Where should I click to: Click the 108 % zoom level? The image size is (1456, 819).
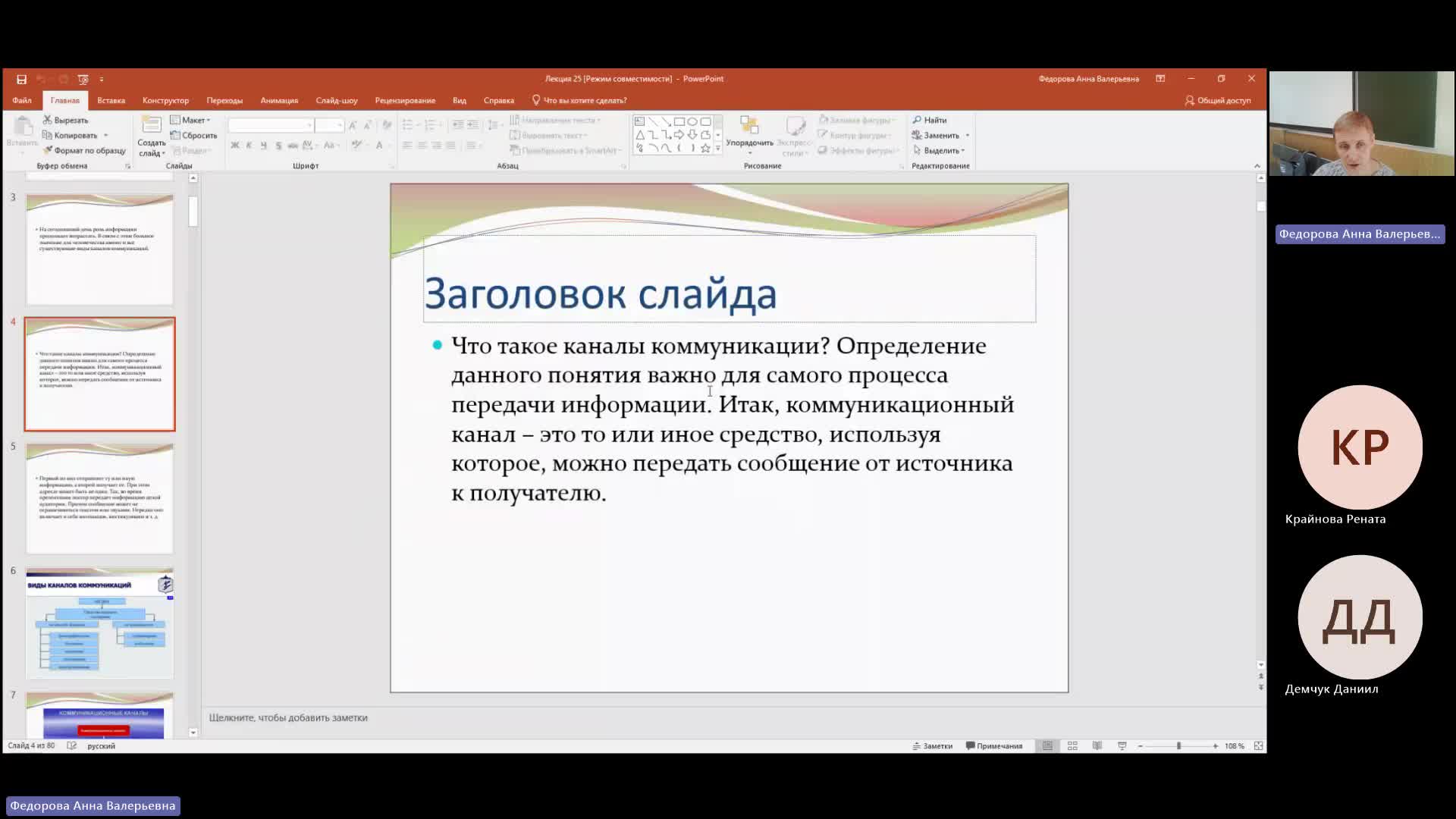(1234, 746)
